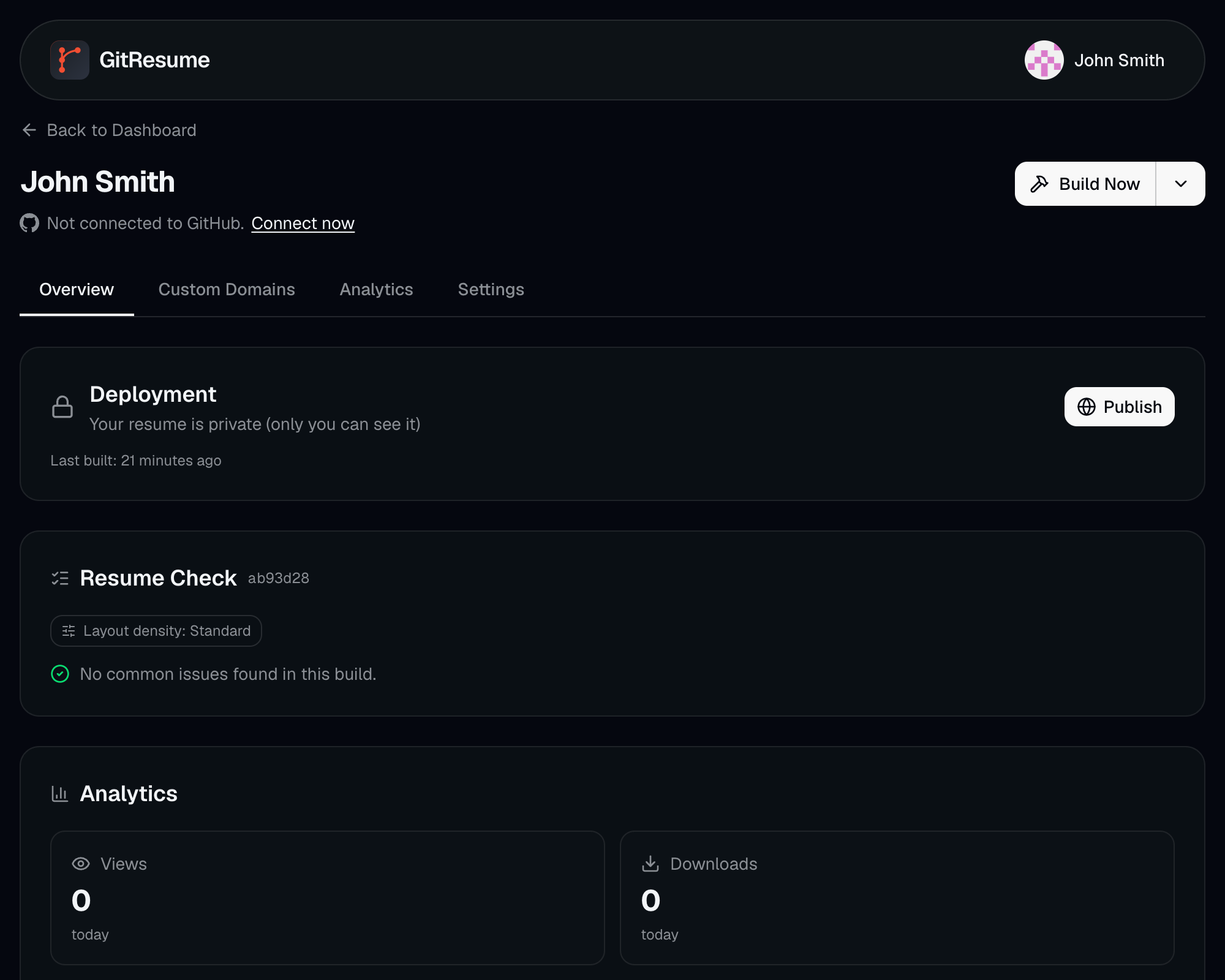Viewport: 1225px width, 980px height.
Task: Expand the Build Now dropdown arrow
Action: (x=1181, y=184)
